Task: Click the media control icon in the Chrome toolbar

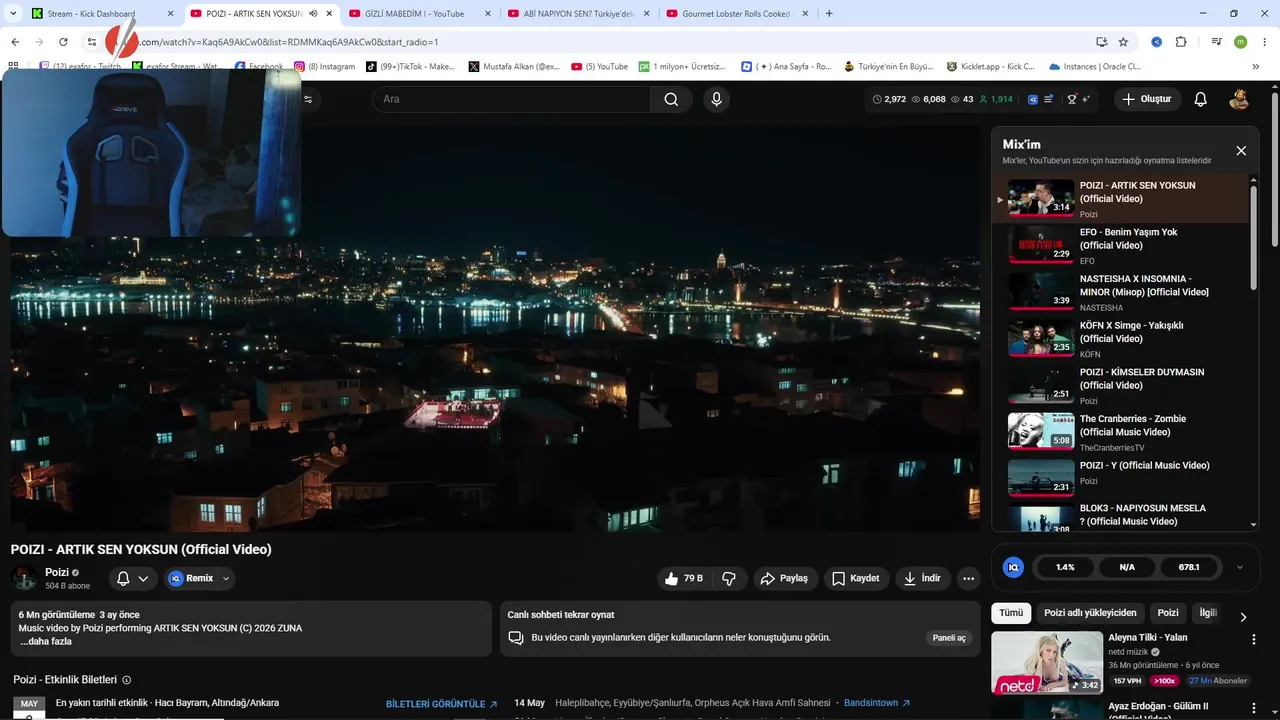Action: (x=1217, y=42)
